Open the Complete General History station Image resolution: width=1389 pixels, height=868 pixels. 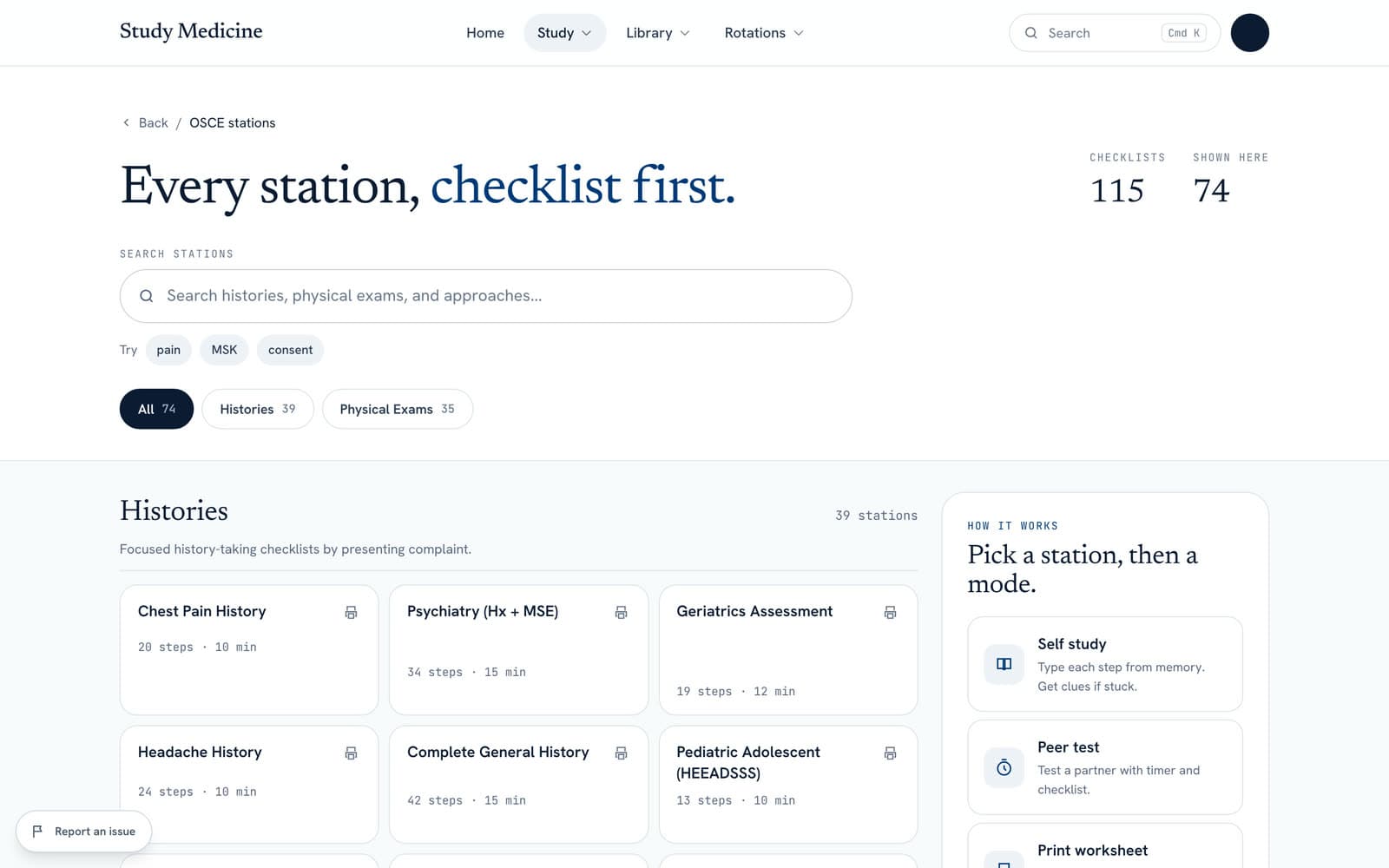518,785
